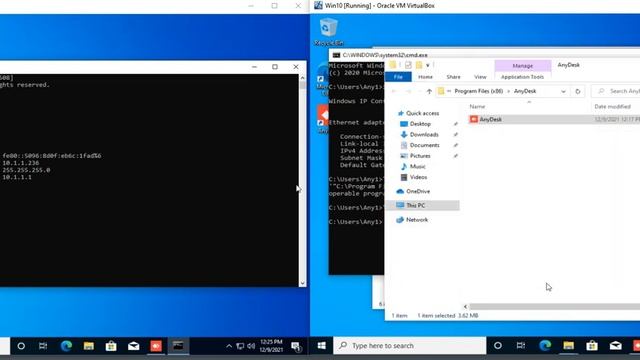The image size is (640, 360).
Task: Launch Microsoft Edge from the left taskbar
Action: pyautogui.click(x=66, y=346)
